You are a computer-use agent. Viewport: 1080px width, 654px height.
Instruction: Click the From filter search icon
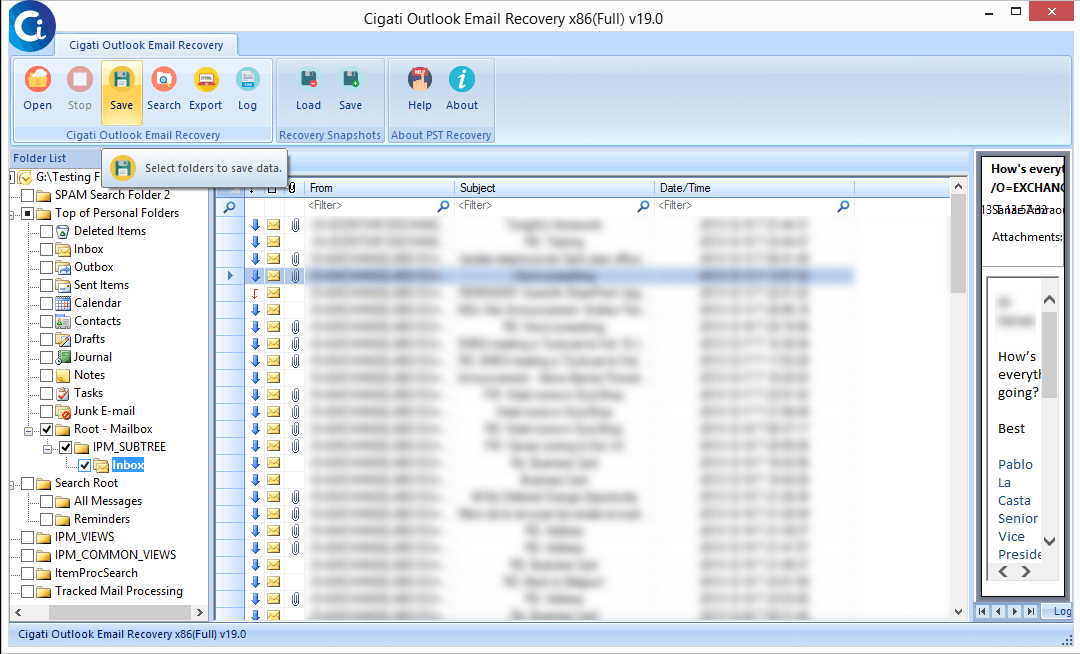tap(444, 206)
